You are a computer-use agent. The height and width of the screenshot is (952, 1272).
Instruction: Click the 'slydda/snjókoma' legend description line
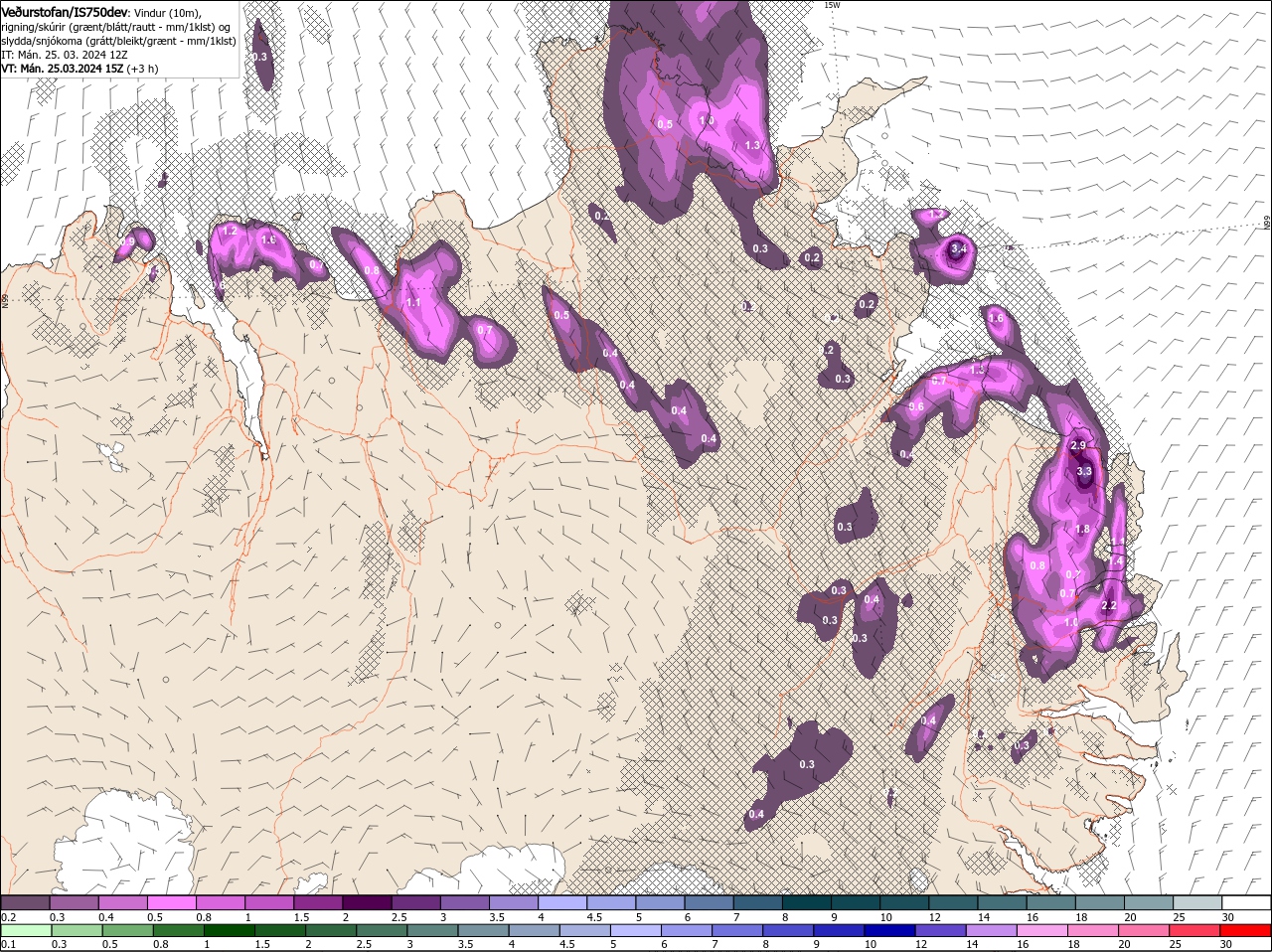(118, 41)
